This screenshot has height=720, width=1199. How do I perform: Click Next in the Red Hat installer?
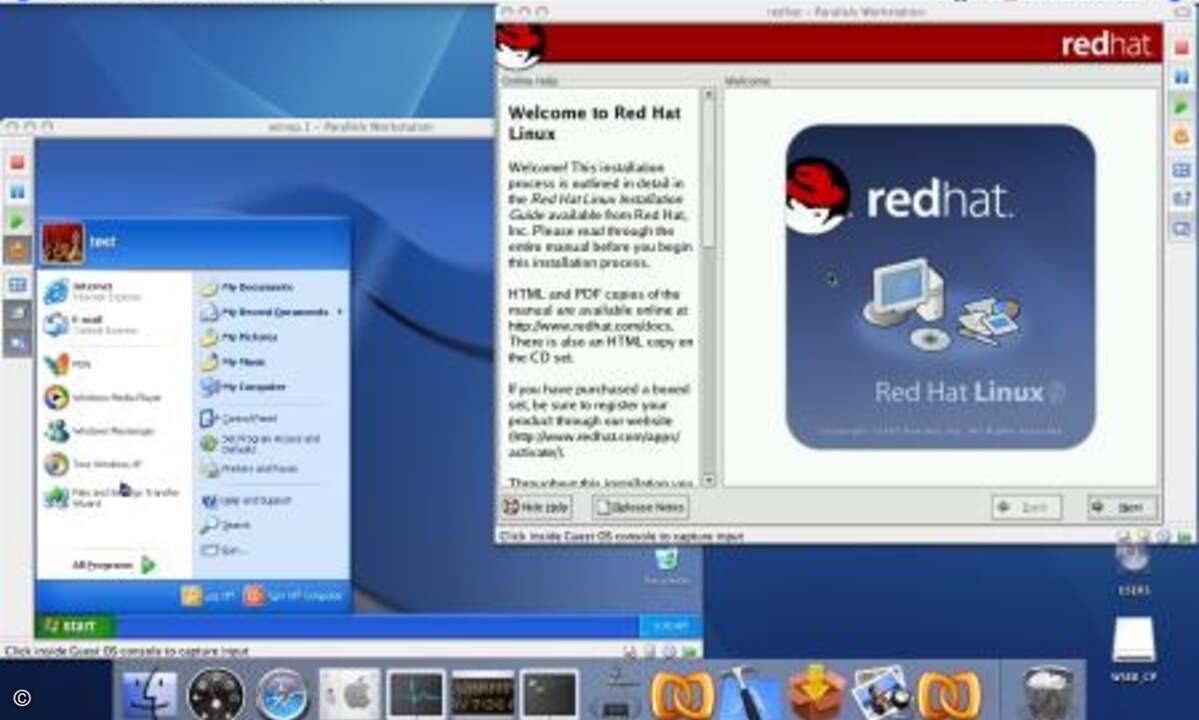[x=1121, y=507]
